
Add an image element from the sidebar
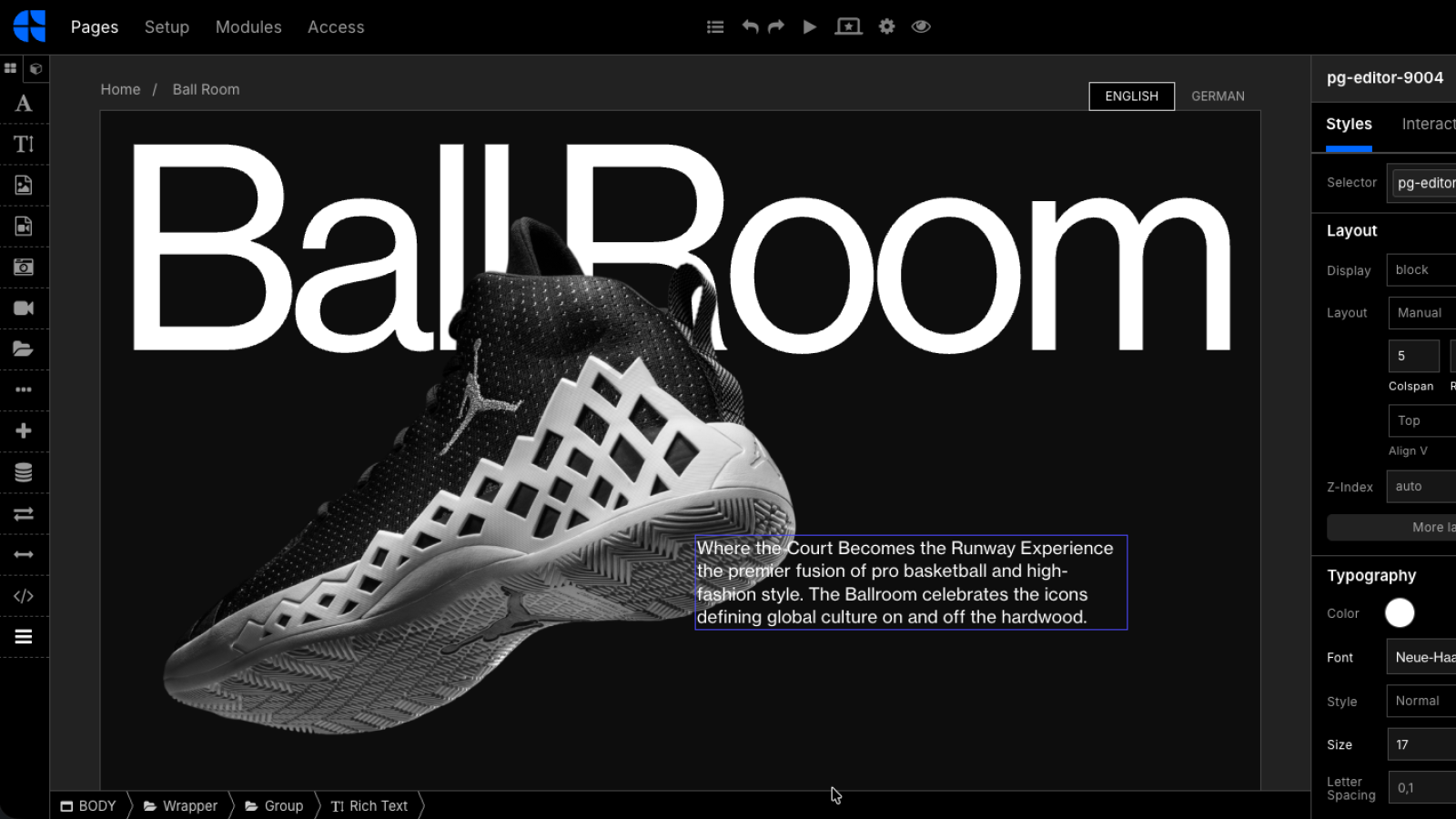[24, 186]
